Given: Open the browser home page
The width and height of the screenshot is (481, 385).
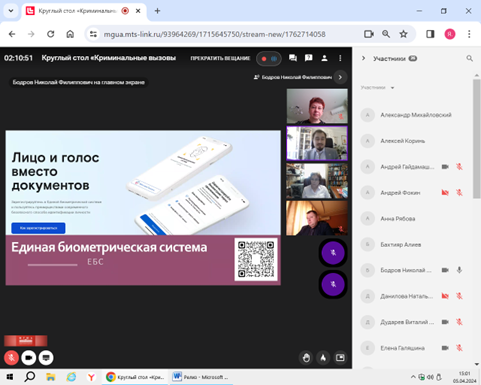Looking at the screenshot, I should click(70, 34).
